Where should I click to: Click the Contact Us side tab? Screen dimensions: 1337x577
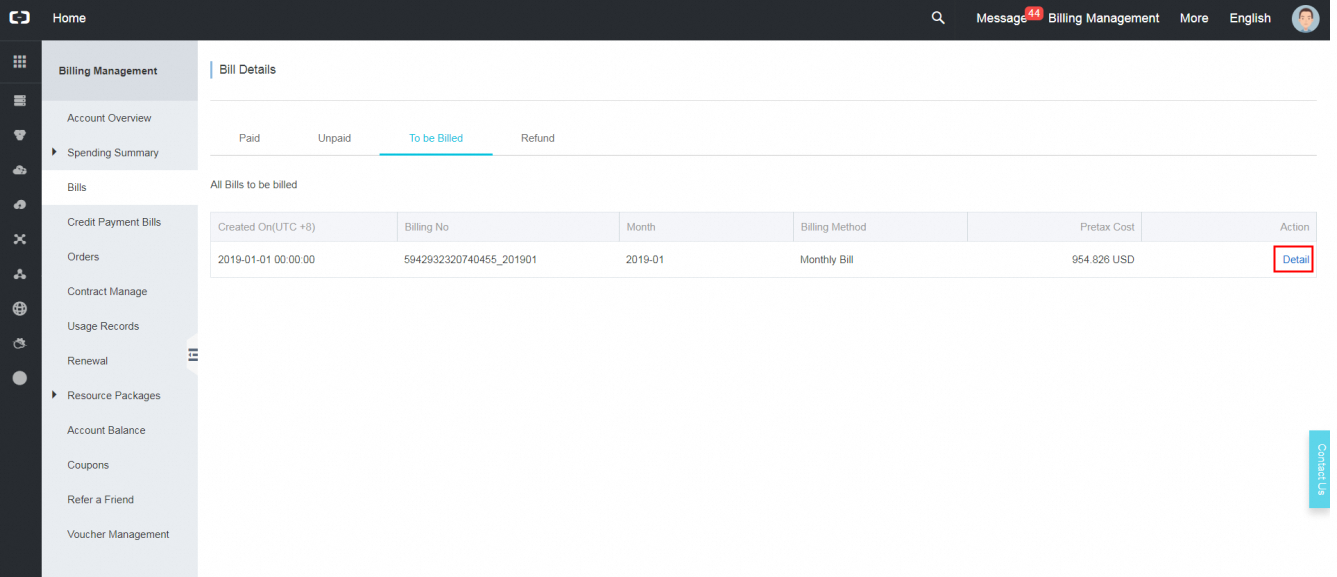(x=1320, y=469)
